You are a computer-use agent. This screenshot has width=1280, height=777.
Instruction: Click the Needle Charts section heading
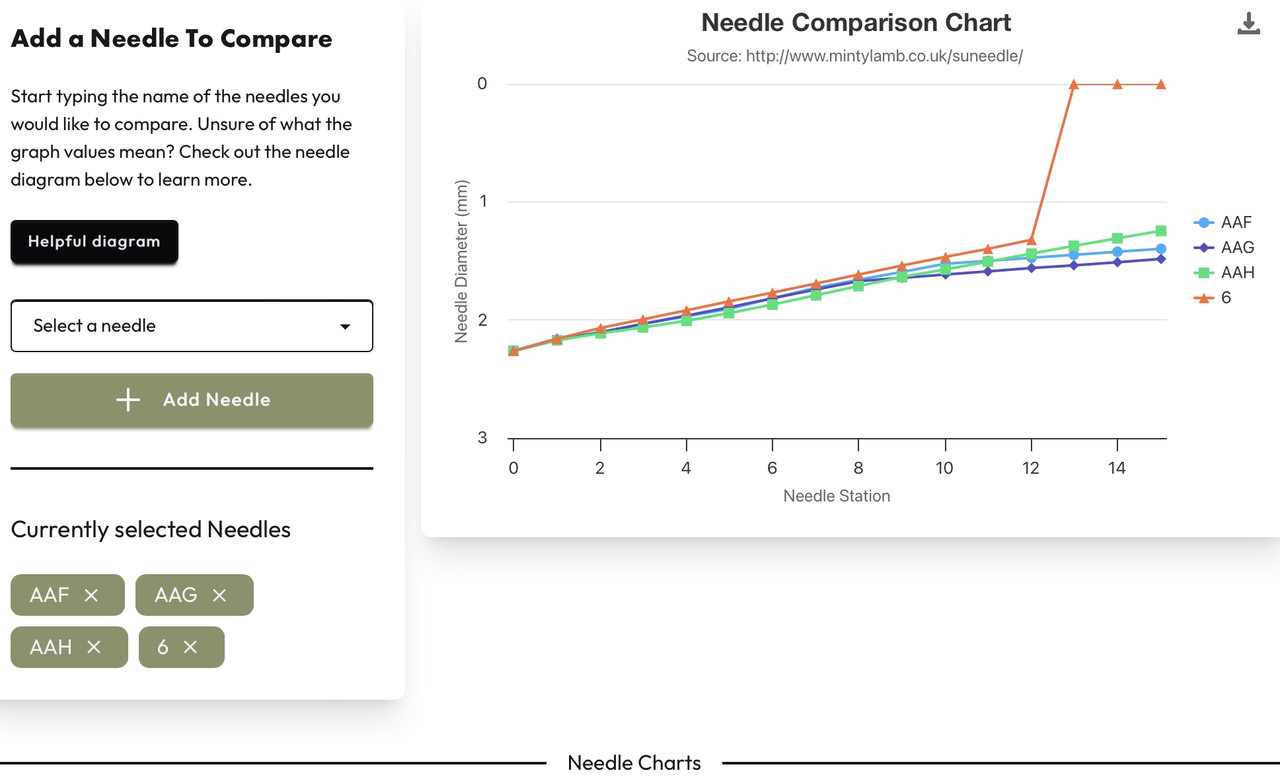[x=634, y=763]
